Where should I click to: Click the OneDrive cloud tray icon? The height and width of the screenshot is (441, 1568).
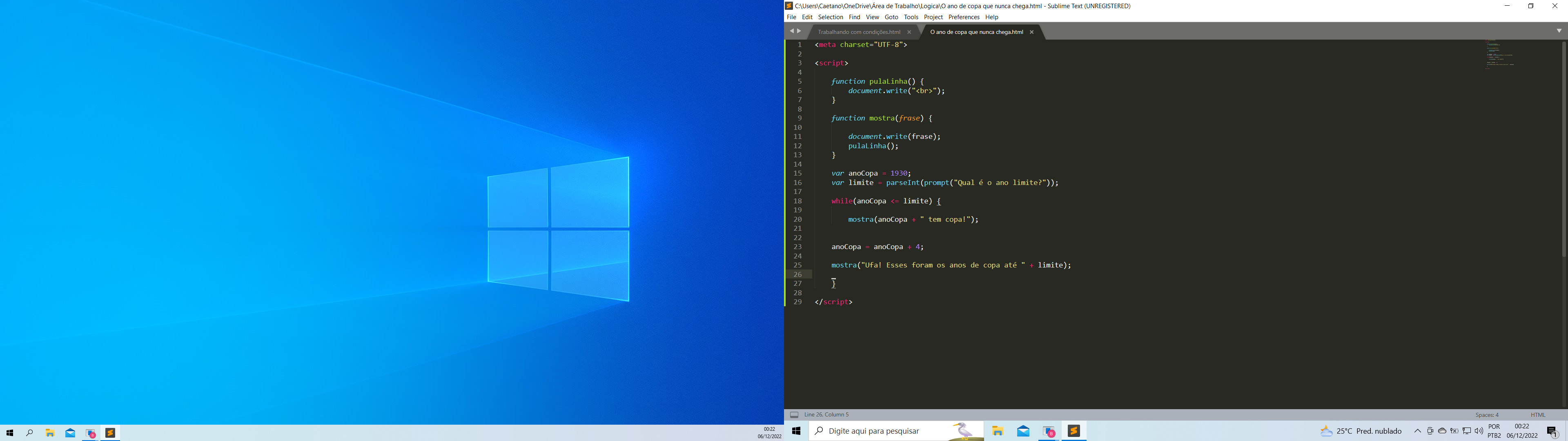(x=1442, y=431)
